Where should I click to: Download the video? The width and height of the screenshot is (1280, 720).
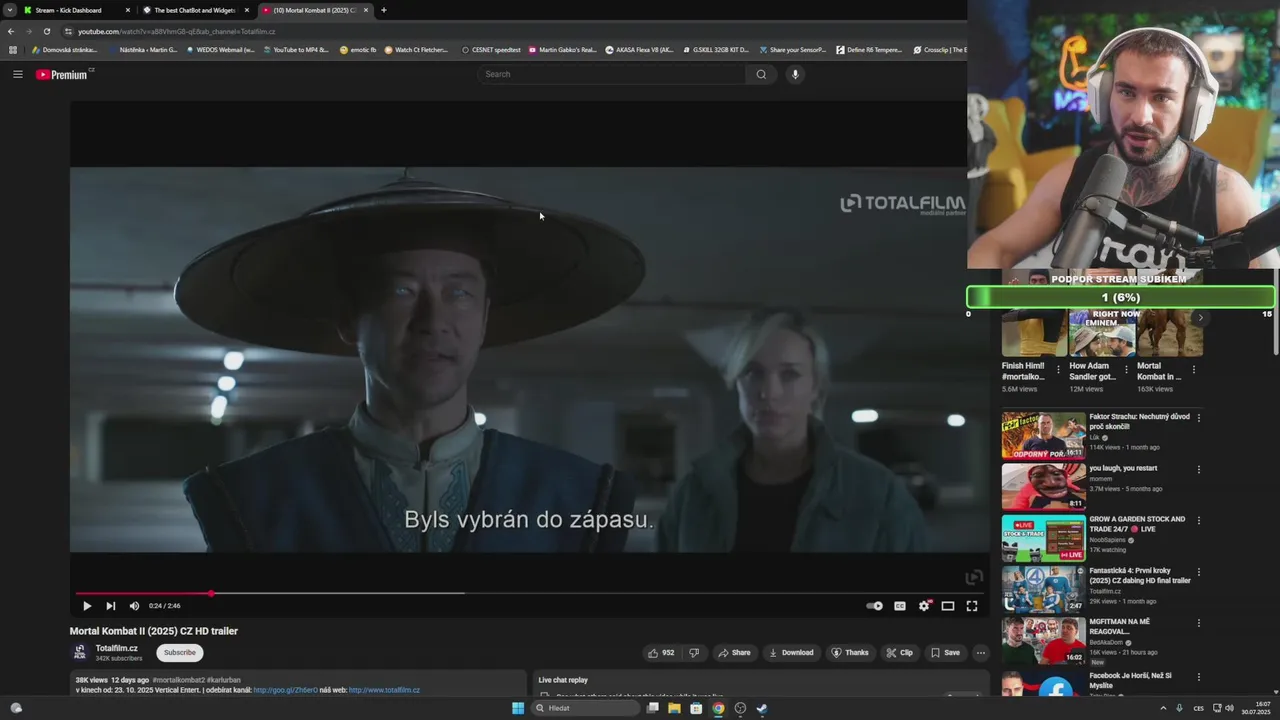click(791, 653)
